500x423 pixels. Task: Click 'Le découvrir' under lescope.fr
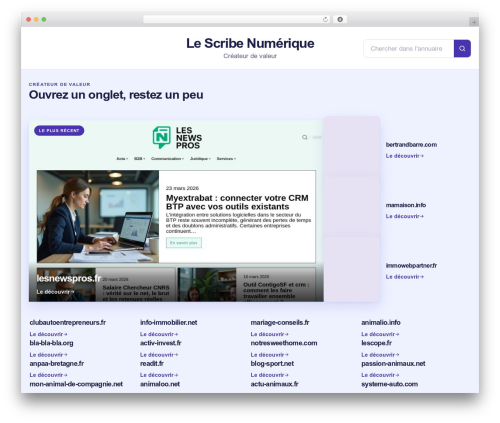click(380, 355)
